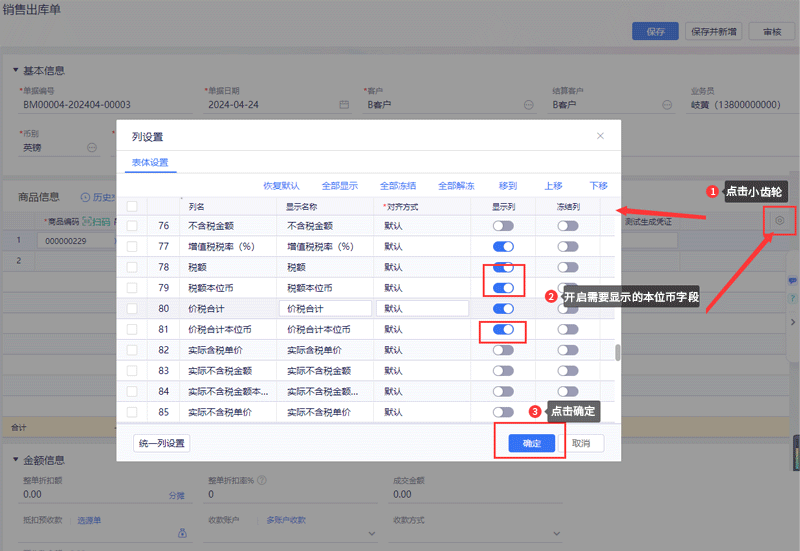Click 全部冻结 option
The height and width of the screenshot is (551, 800).
(398, 186)
